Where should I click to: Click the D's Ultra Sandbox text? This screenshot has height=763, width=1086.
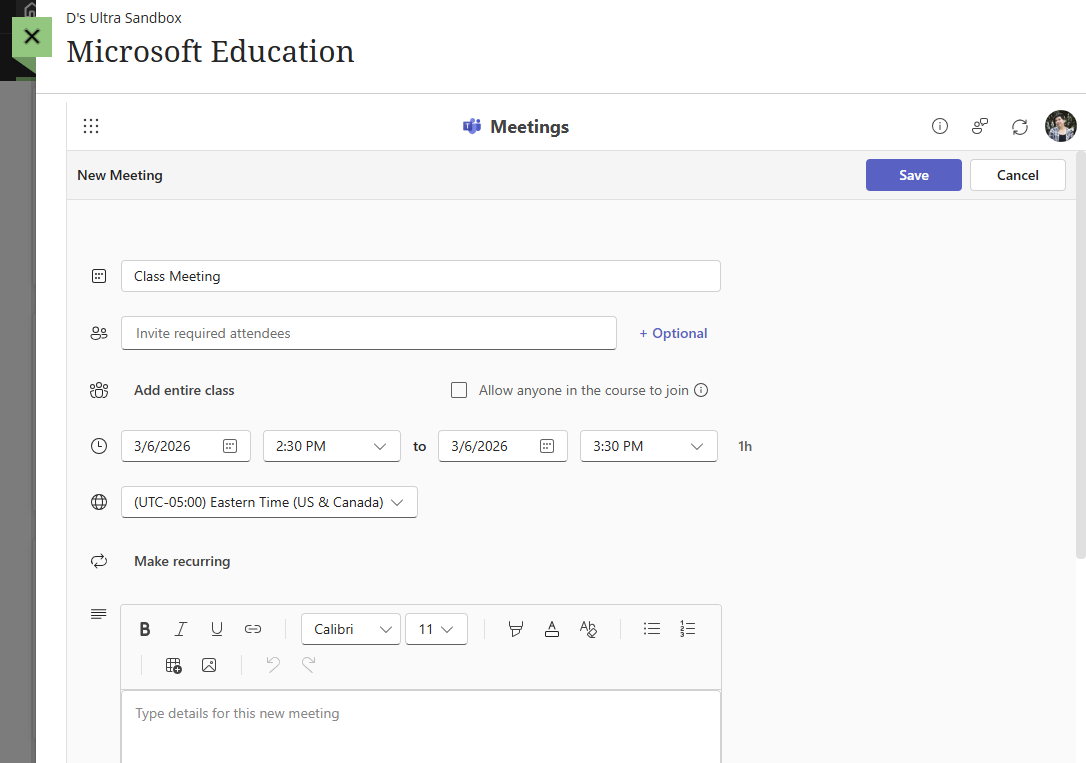124,18
